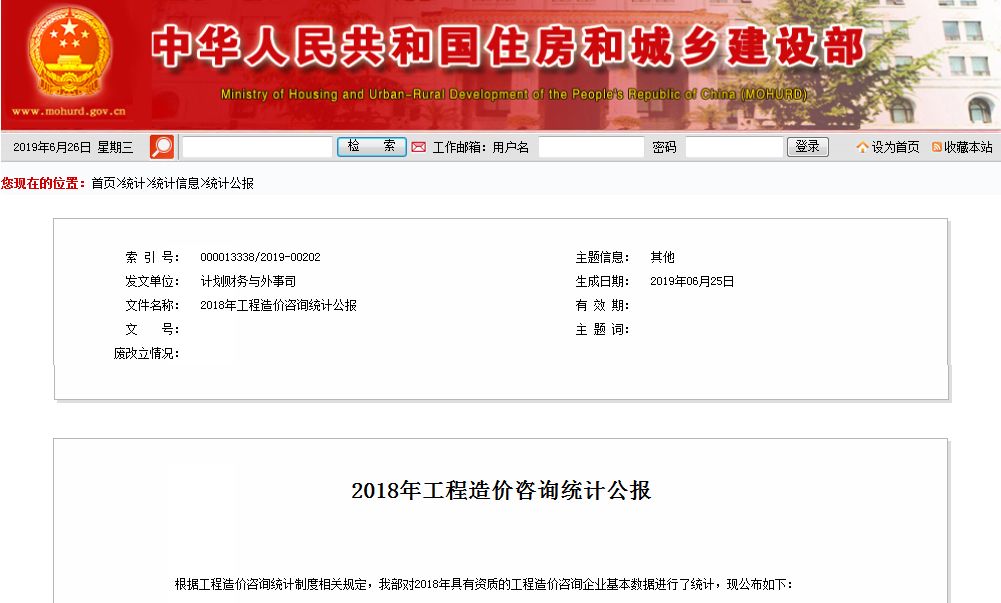
Task: Click the index number 000013338/2019-00202
Action: tap(260, 257)
